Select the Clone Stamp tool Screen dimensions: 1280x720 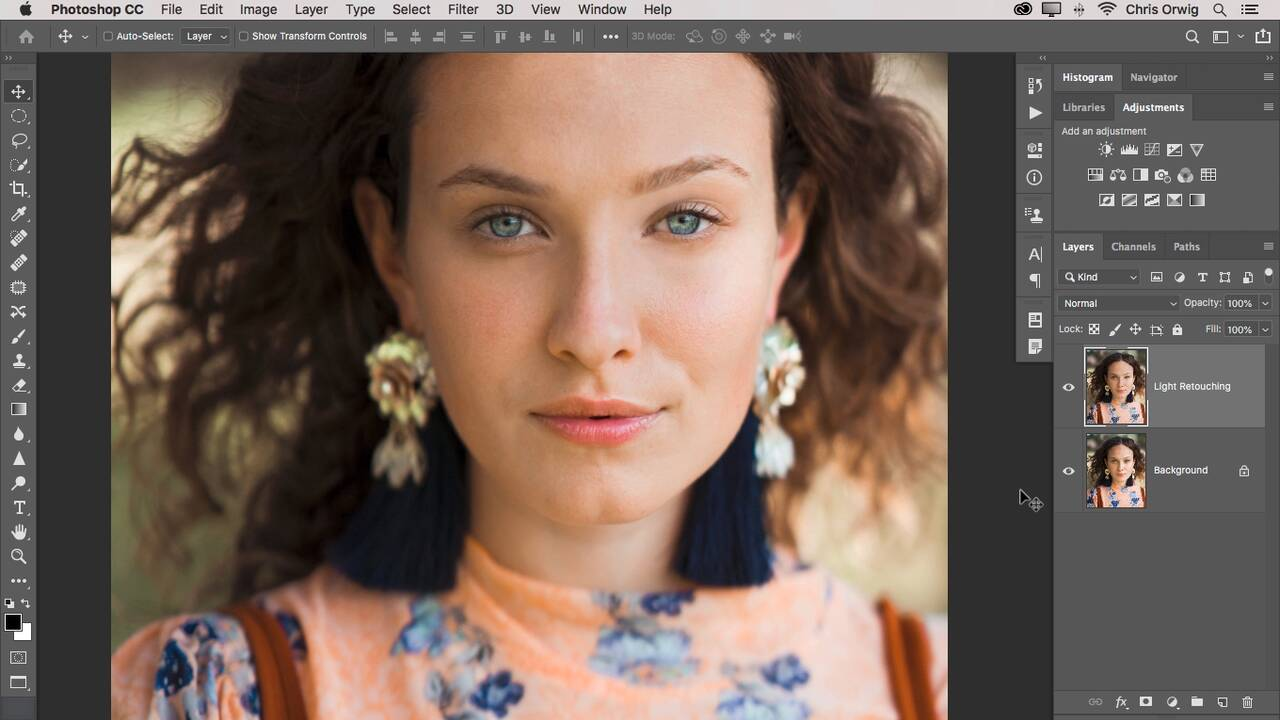pos(19,360)
